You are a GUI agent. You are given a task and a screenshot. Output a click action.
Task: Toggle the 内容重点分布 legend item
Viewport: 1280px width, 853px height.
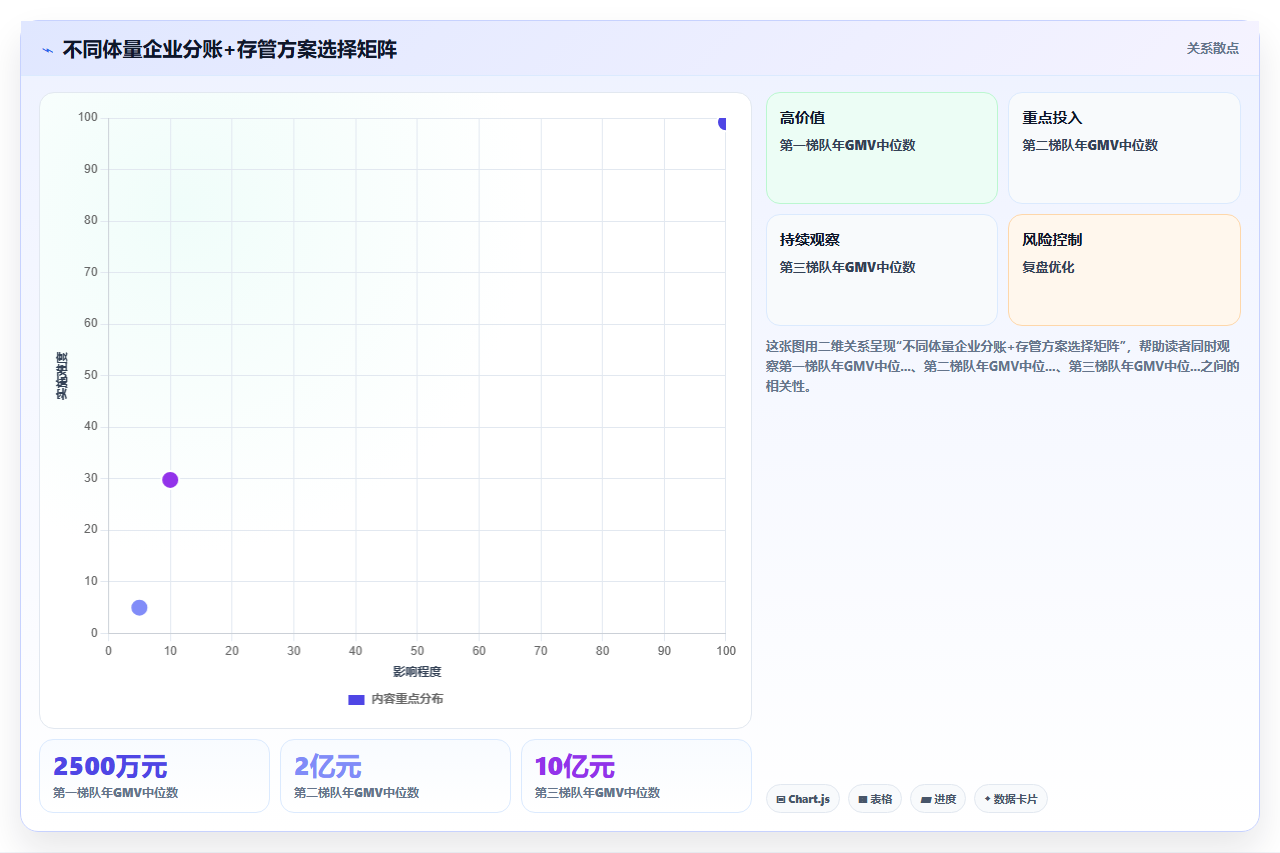coord(395,699)
